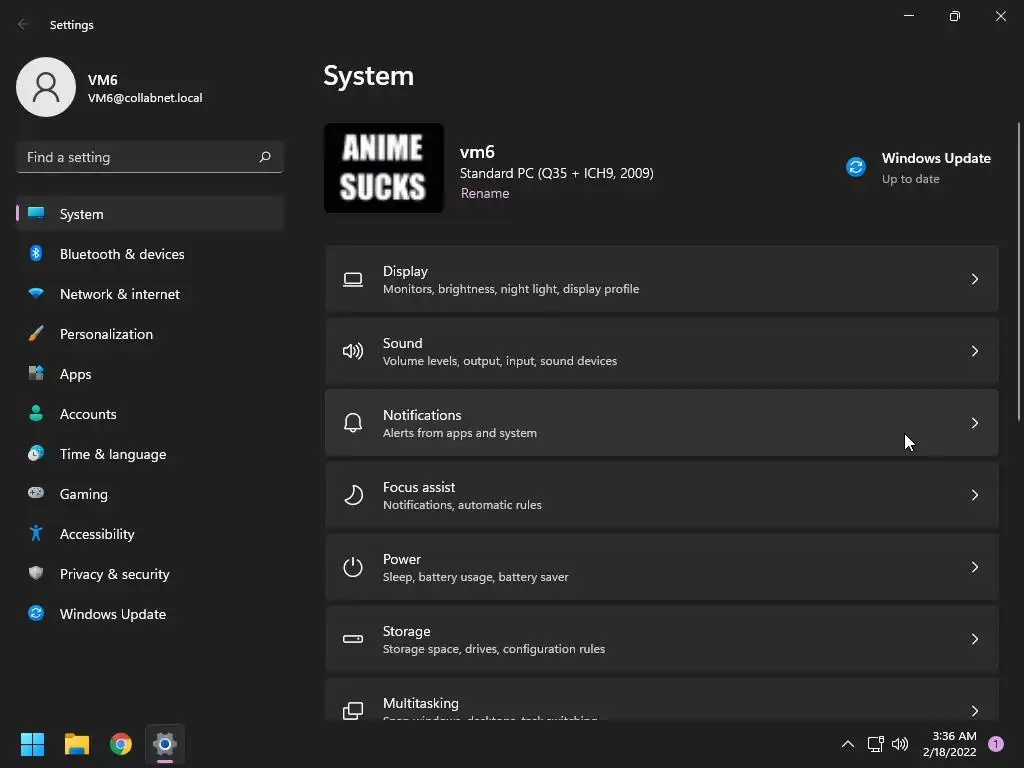Click the Find a setting search box
Screen dimensions: 1024x768
[x=150, y=157]
